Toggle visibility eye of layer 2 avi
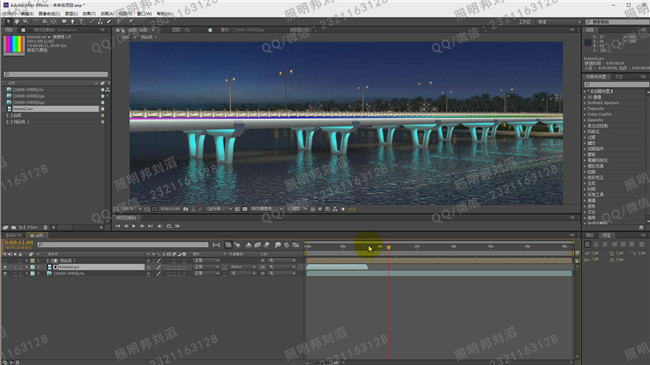The height and width of the screenshot is (365, 650). 5,267
